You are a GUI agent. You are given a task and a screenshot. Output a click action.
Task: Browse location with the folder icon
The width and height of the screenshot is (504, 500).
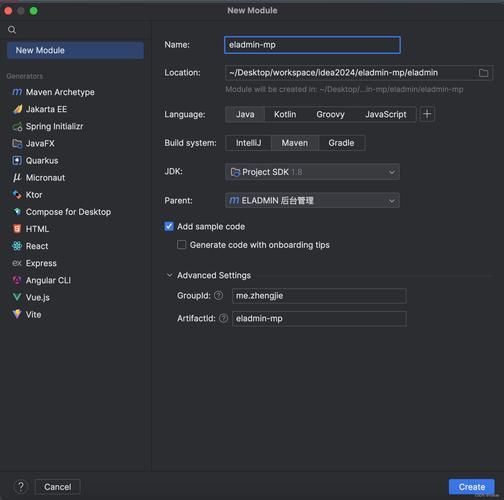(x=483, y=73)
